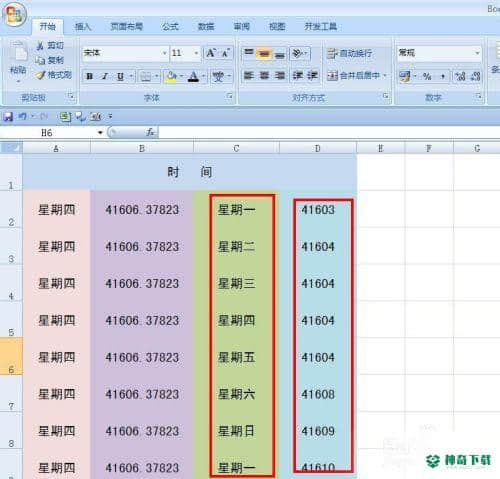This screenshot has width=500, height=479.
Task: Click the font color red A swatch
Action: point(193,77)
